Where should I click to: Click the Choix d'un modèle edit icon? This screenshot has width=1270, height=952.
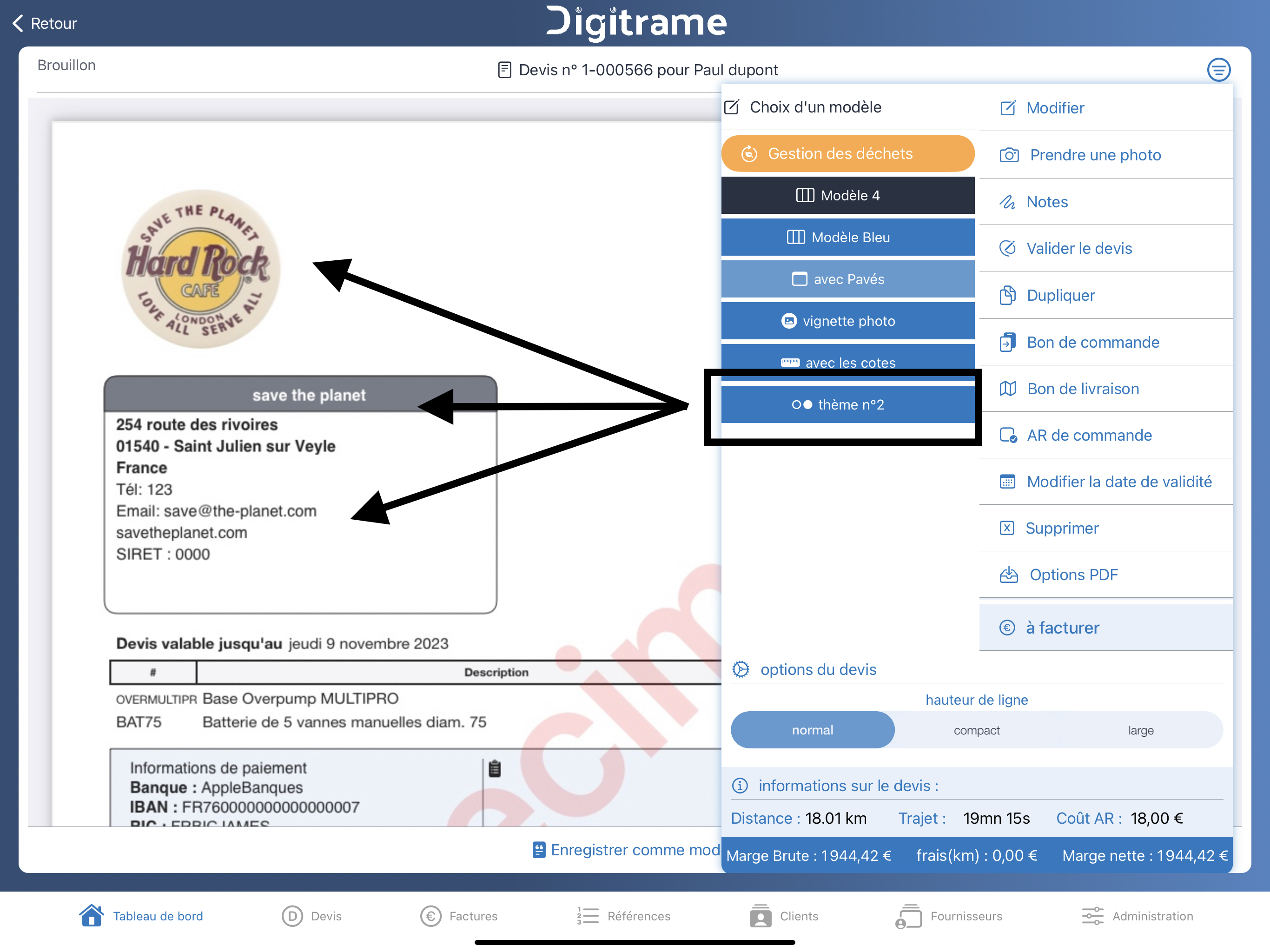[x=732, y=107]
